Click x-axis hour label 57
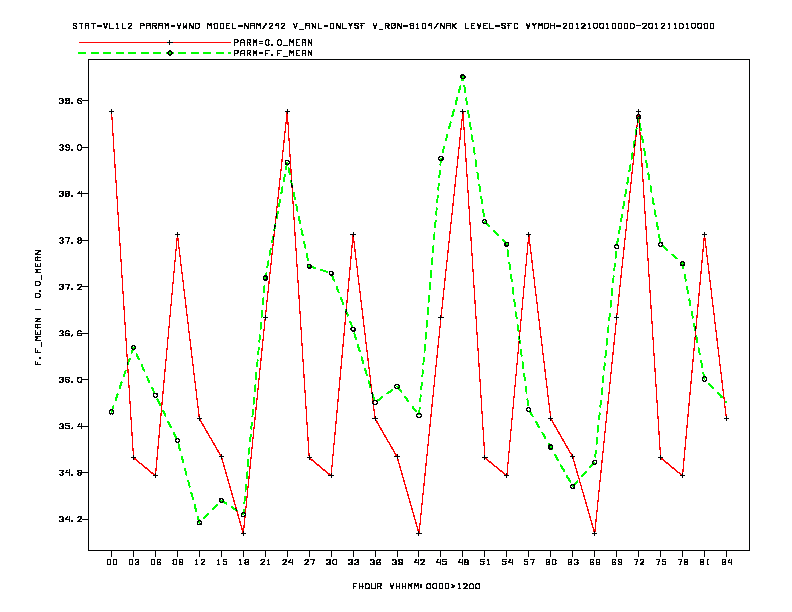The image size is (792, 612). (529, 562)
